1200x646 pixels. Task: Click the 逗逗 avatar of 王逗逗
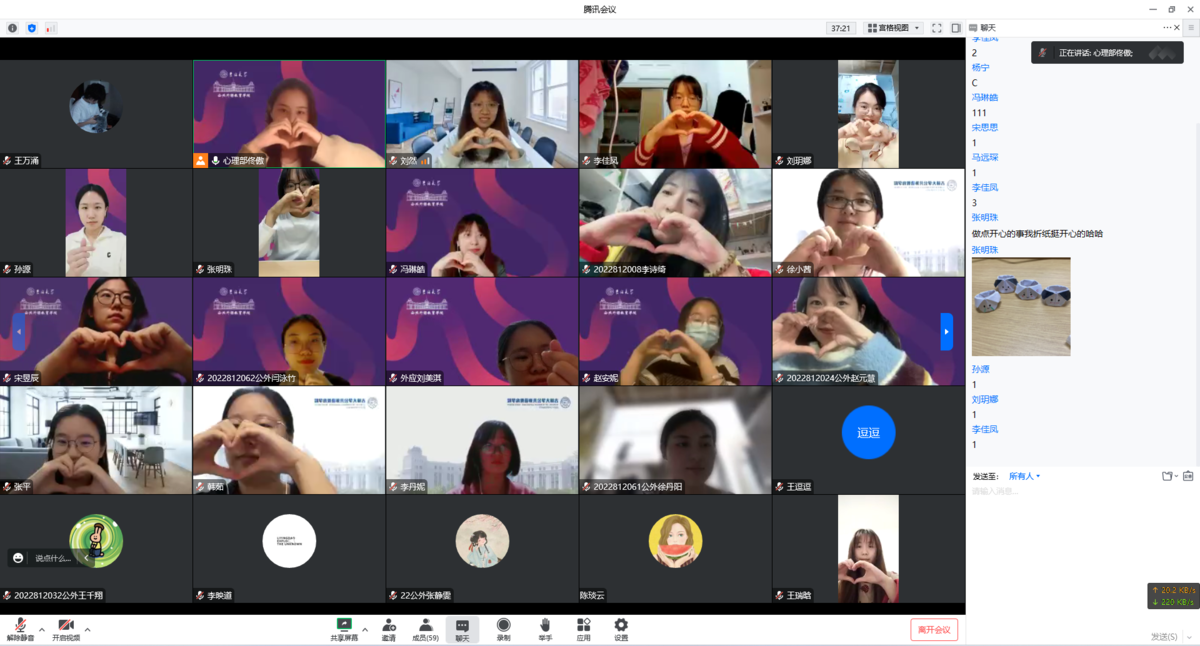868,433
